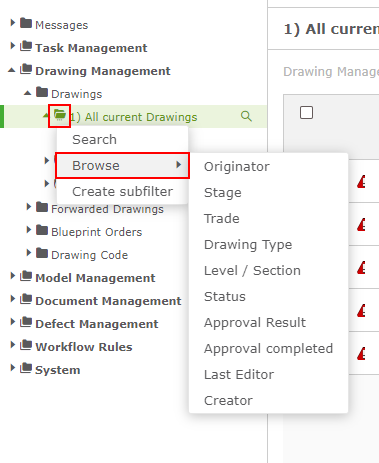Click the Document Management folder icon
379x463 pixels.
pos(26,299)
